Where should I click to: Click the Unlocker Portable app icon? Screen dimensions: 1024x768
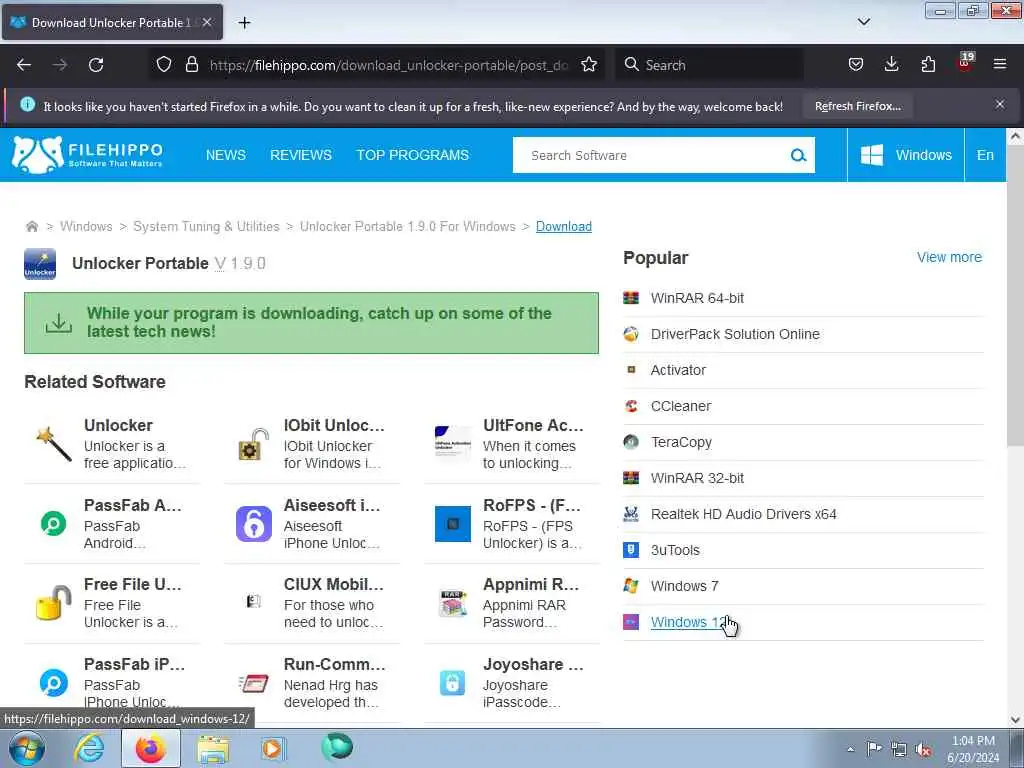(x=40, y=264)
